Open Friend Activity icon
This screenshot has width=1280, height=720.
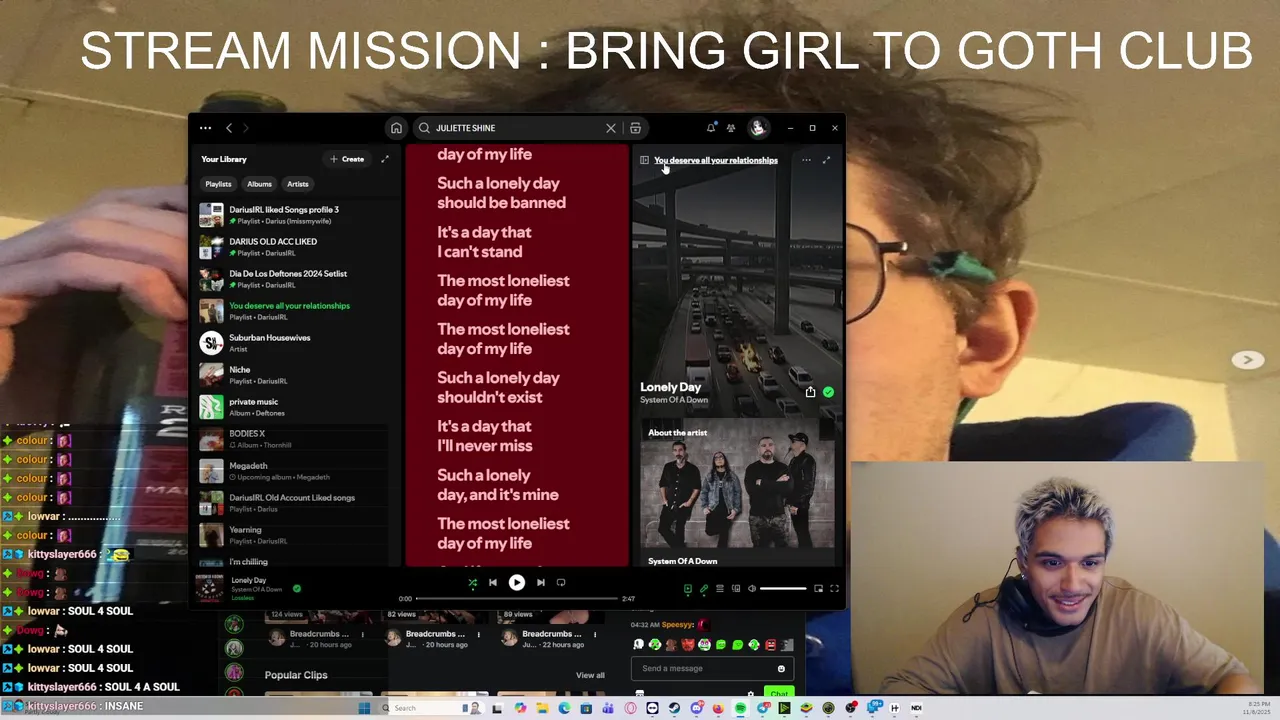pos(731,128)
